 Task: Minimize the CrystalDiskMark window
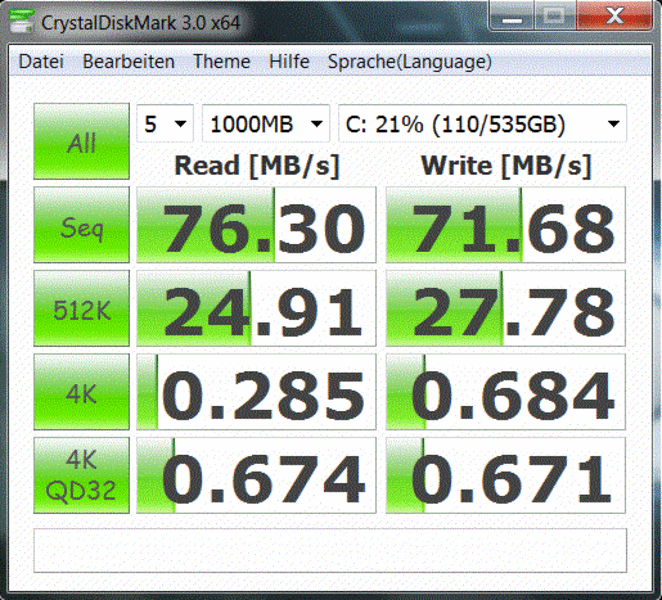pyautogui.click(x=512, y=17)
